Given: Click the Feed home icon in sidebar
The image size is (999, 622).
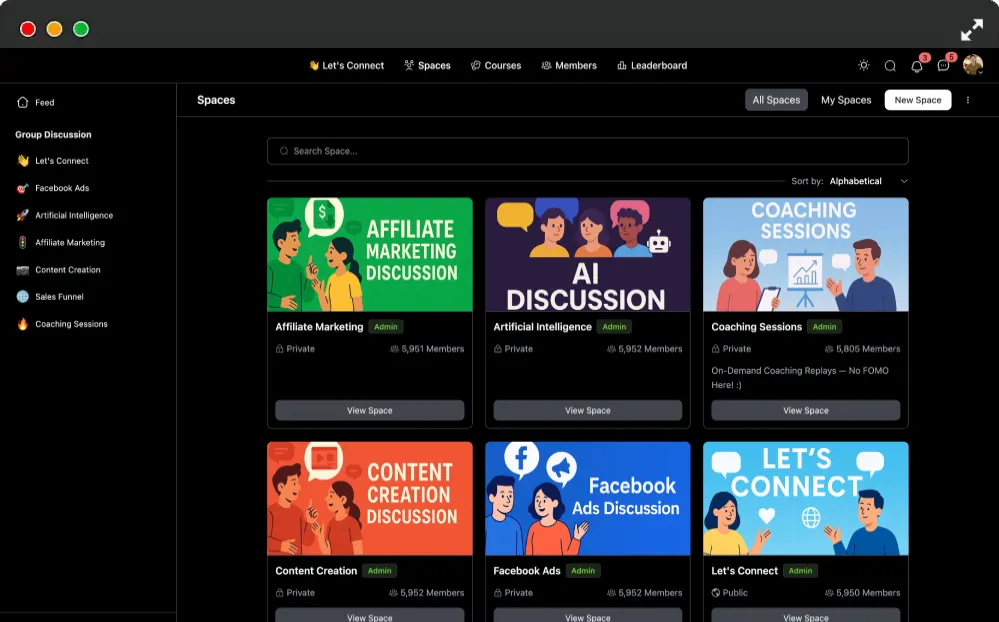Looking at the screenshot, I should pyautogui.click(x=22, y=102).
